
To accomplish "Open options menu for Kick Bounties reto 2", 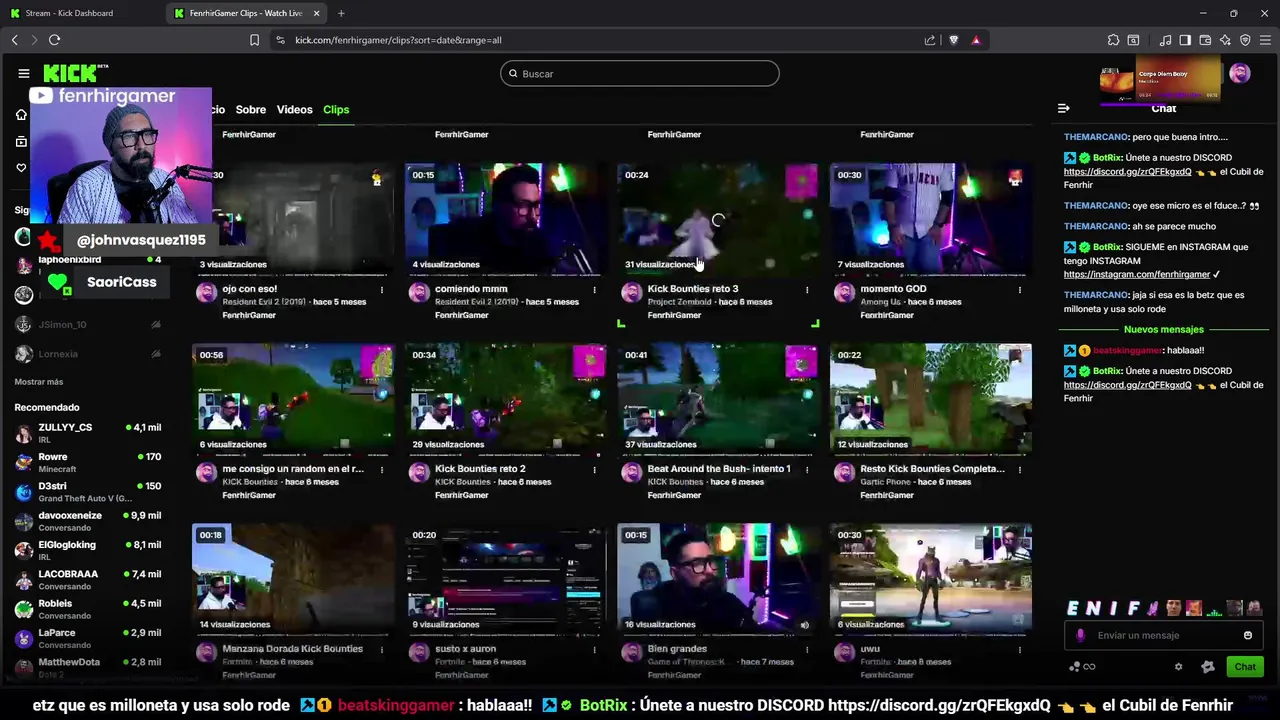I will coord(594,470).
